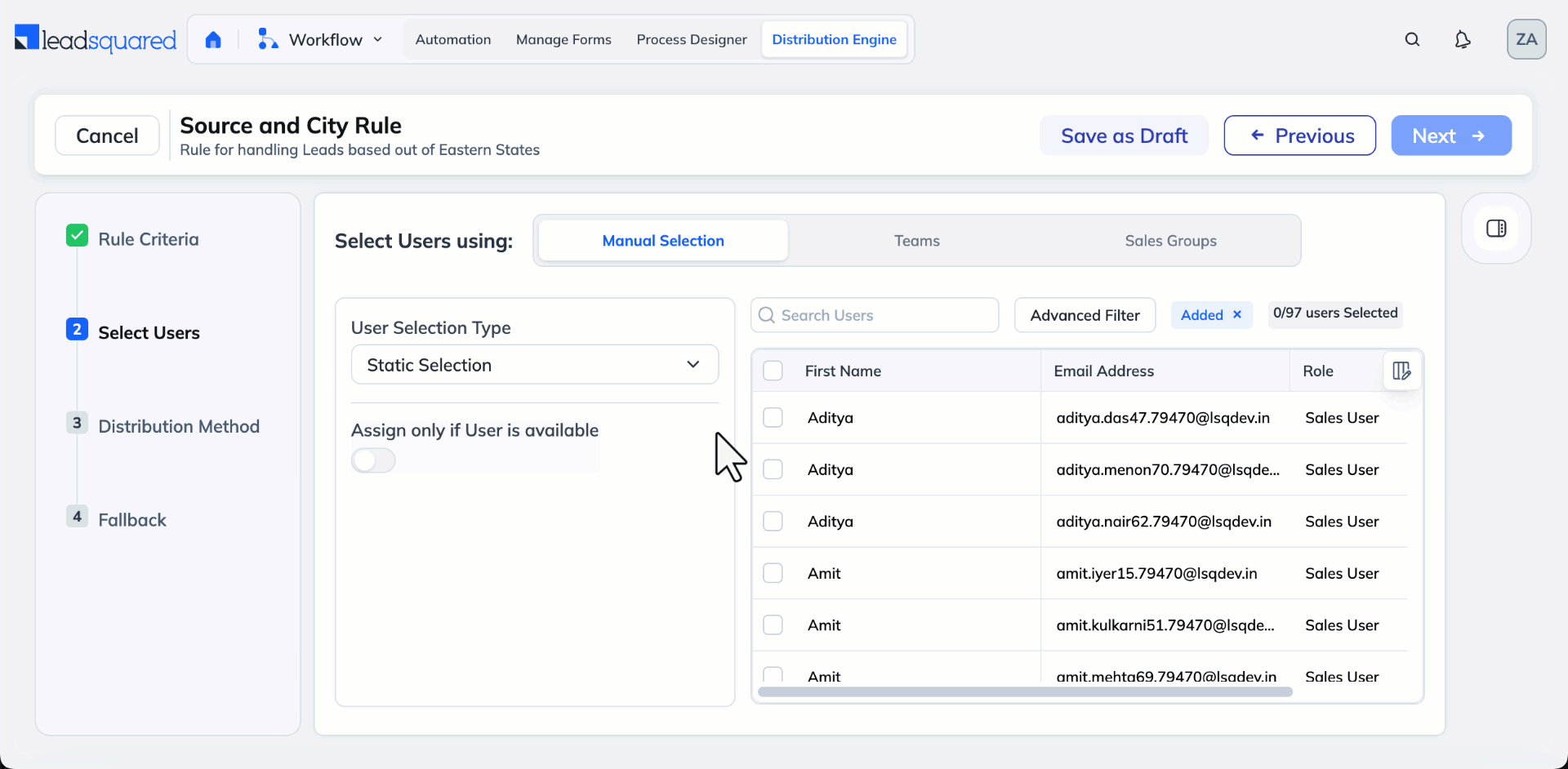Open the column customization icon
1568x769 pixels.
[x=1402, y=371]
